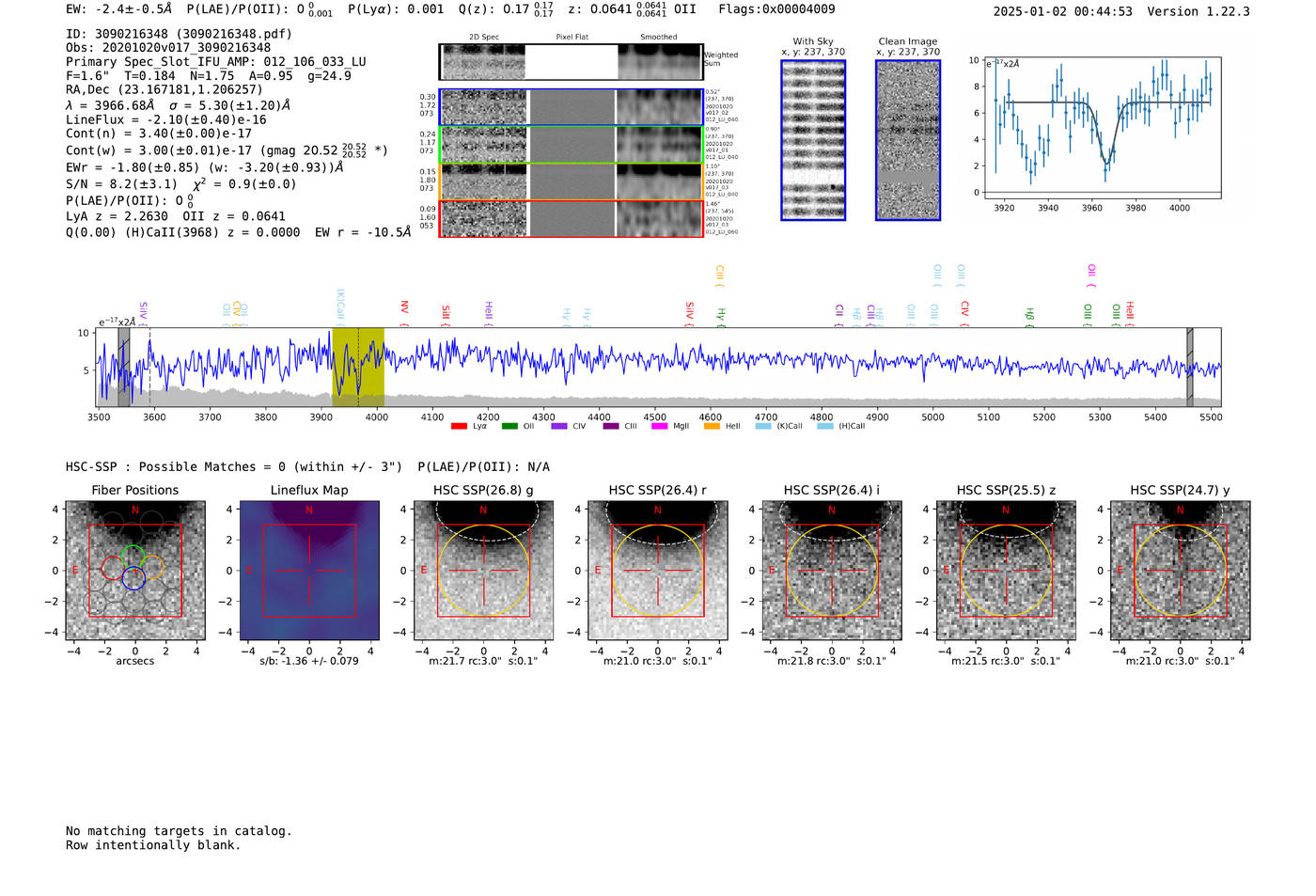
Task: Click the green OII legend swatch
Action: click(509, 426)
